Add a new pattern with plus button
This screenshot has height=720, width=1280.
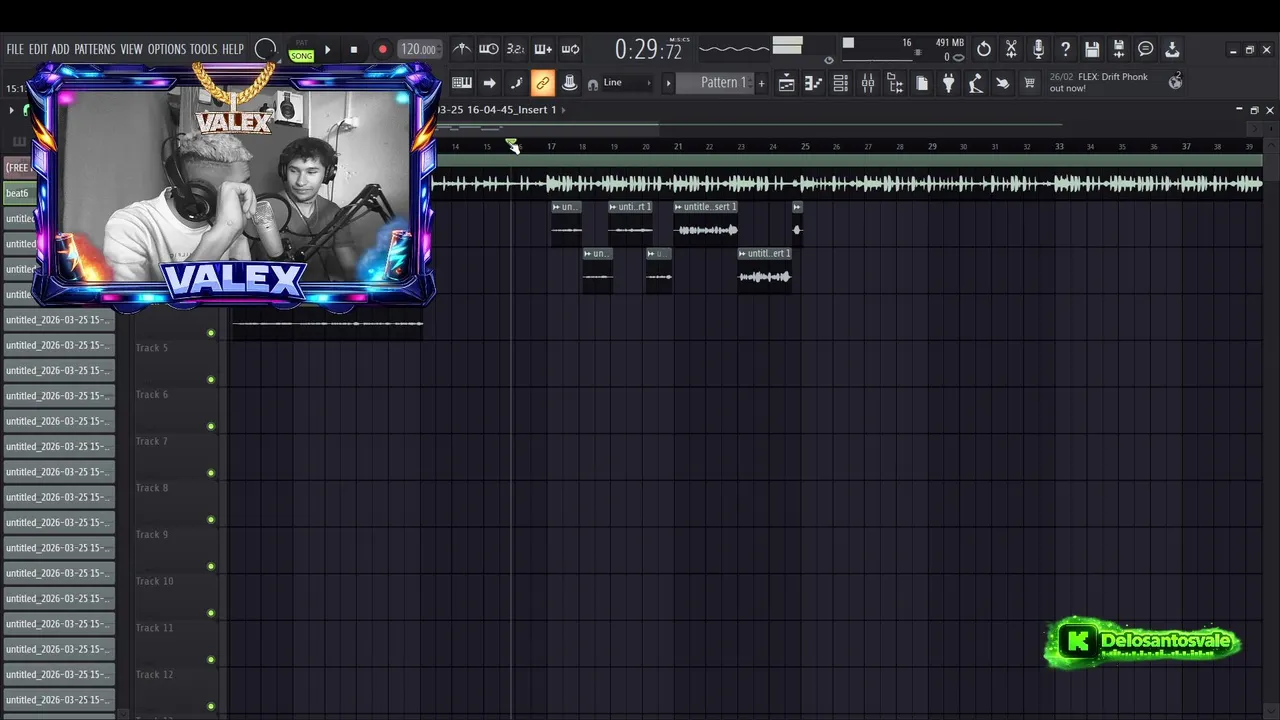click(x=761, y=83)
